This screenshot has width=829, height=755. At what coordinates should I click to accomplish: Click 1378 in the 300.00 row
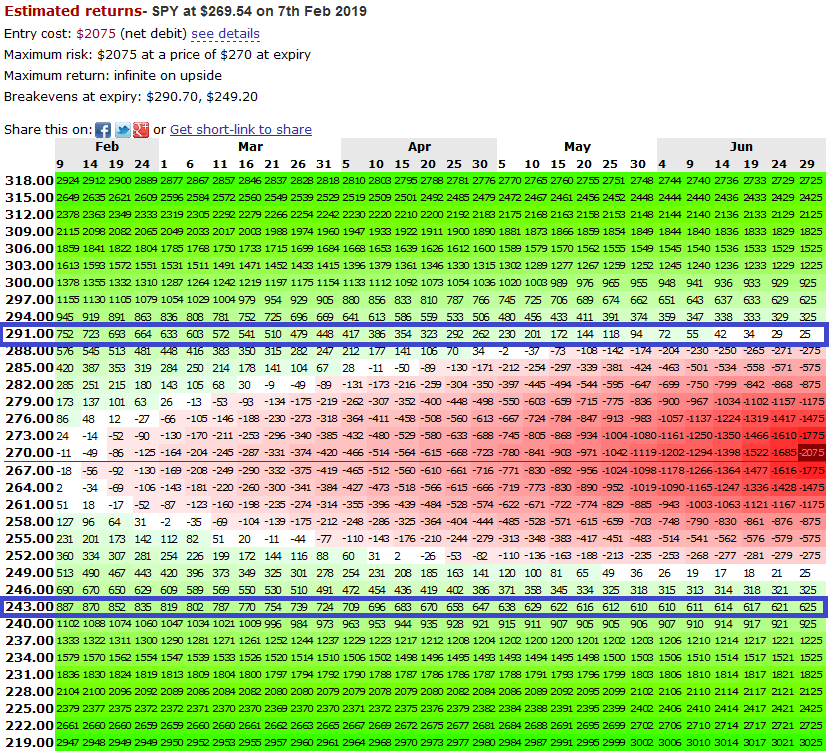point(68,283)
